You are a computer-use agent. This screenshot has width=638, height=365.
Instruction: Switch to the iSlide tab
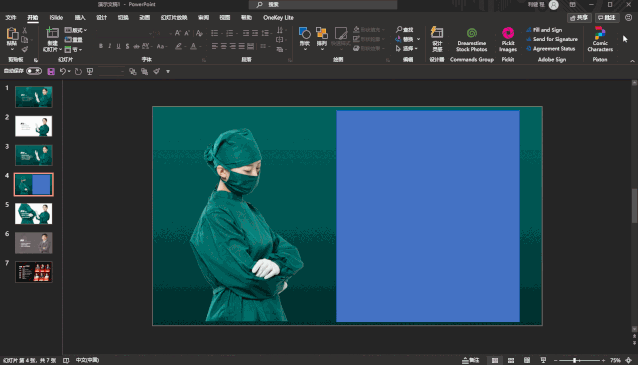click(x=56, y=17)
